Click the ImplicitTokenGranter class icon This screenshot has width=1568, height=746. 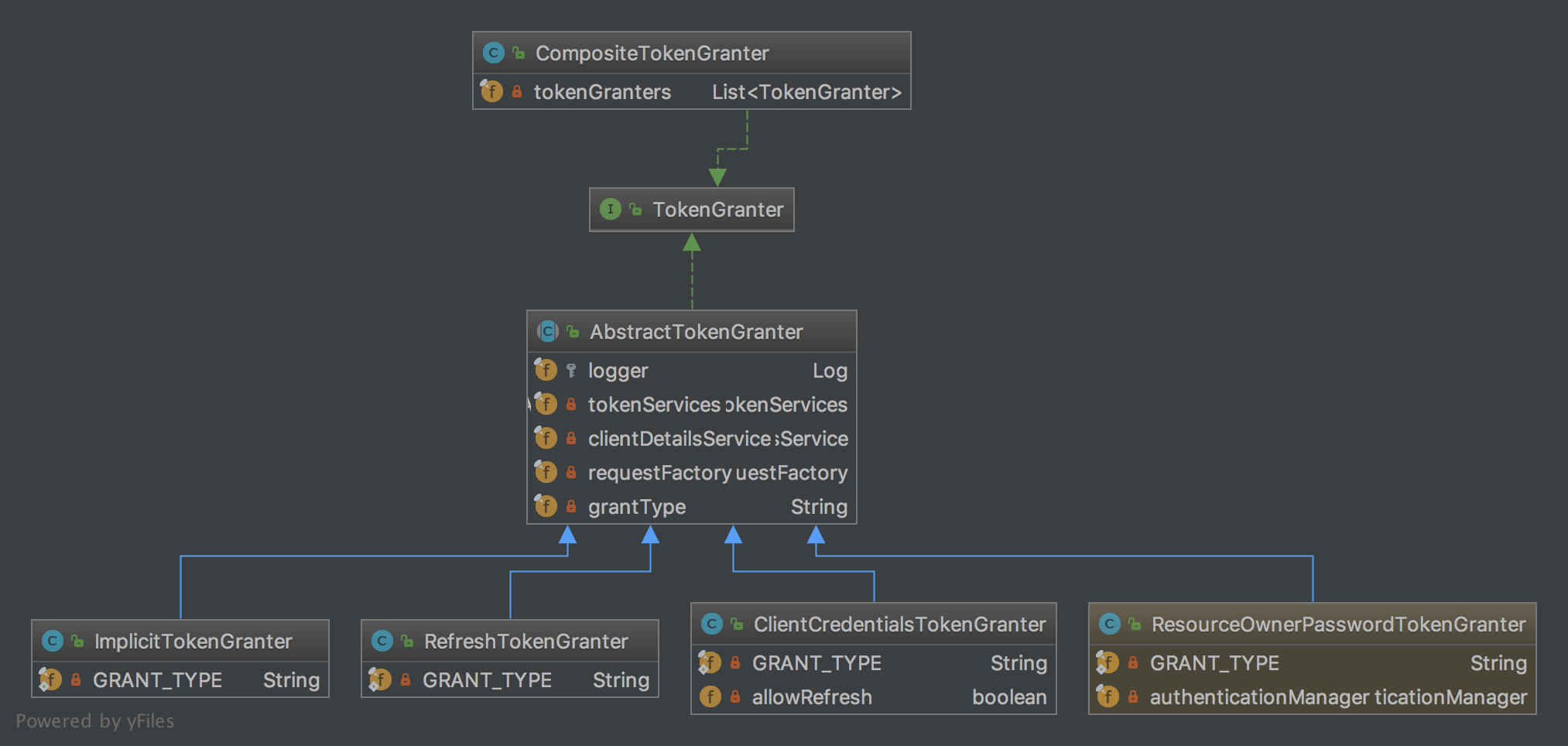coord(52,641)
